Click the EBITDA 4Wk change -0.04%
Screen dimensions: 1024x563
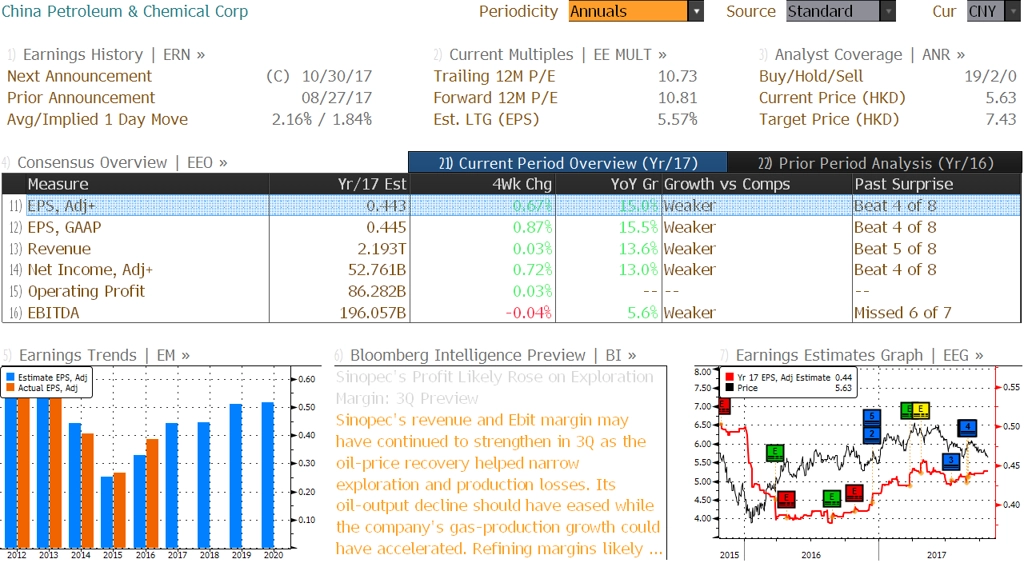coord(528,313)
